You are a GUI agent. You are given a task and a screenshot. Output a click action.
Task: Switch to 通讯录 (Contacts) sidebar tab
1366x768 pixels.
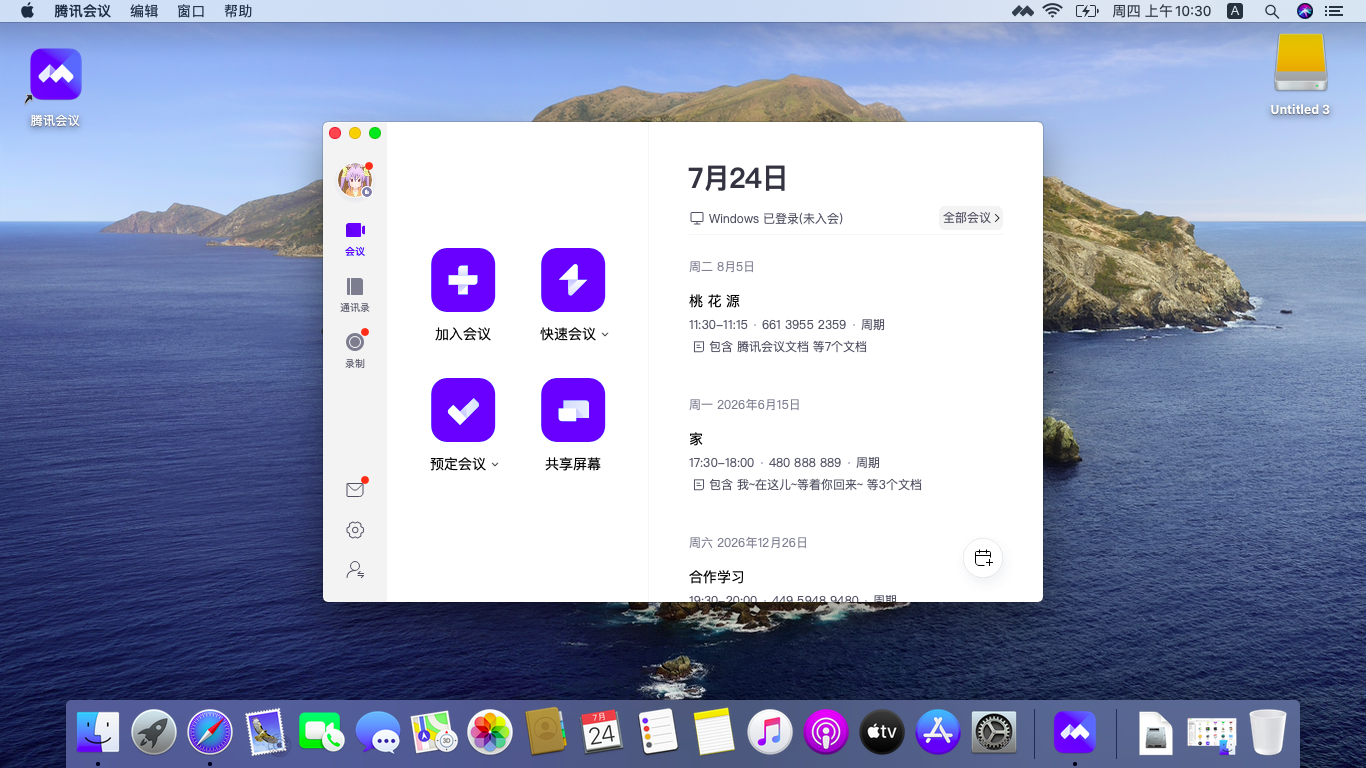point(355,295)
